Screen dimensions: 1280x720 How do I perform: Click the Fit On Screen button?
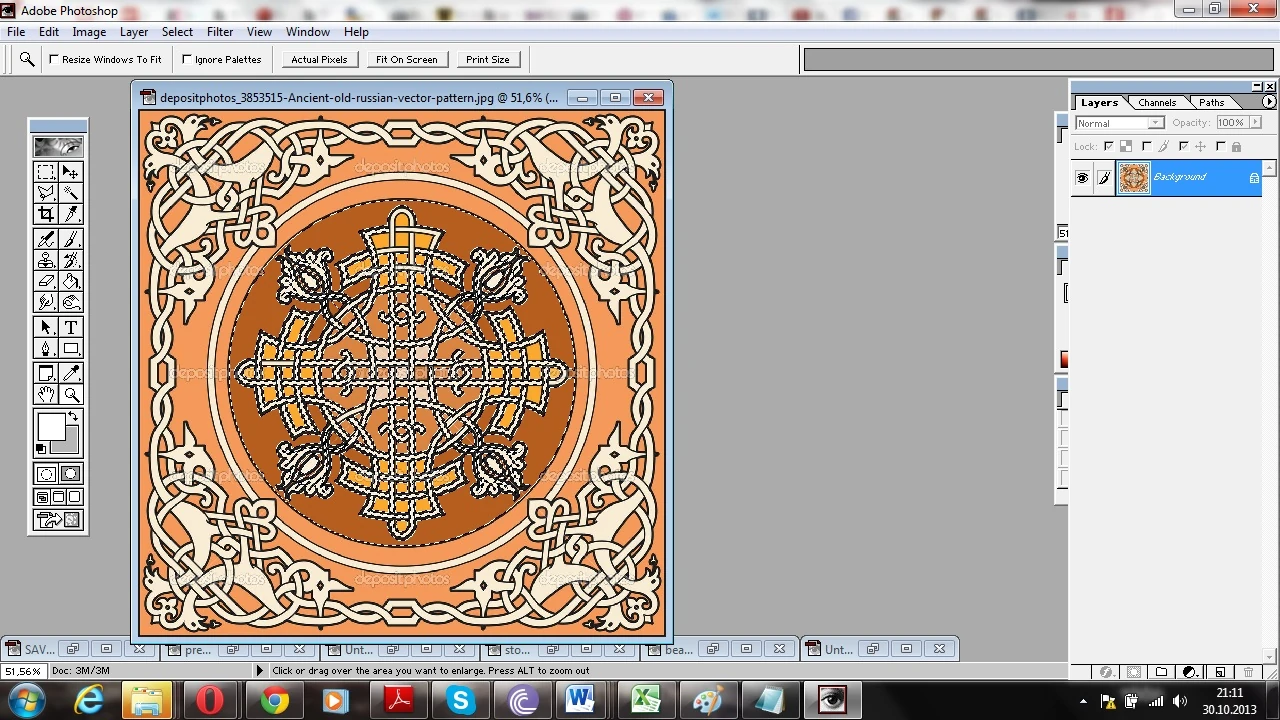click(x=406, y=59)
